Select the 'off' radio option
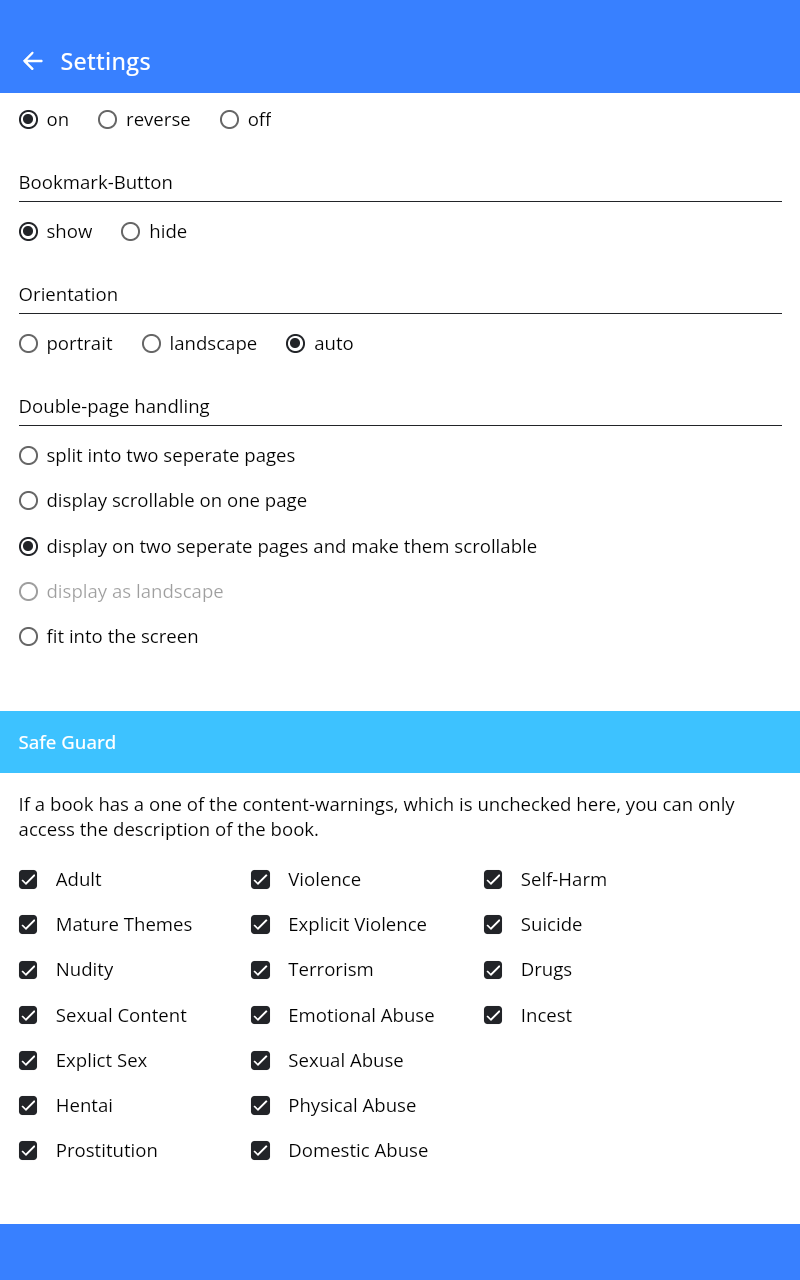The height and width of the screenshot is (1280, 800). (230, 120)
